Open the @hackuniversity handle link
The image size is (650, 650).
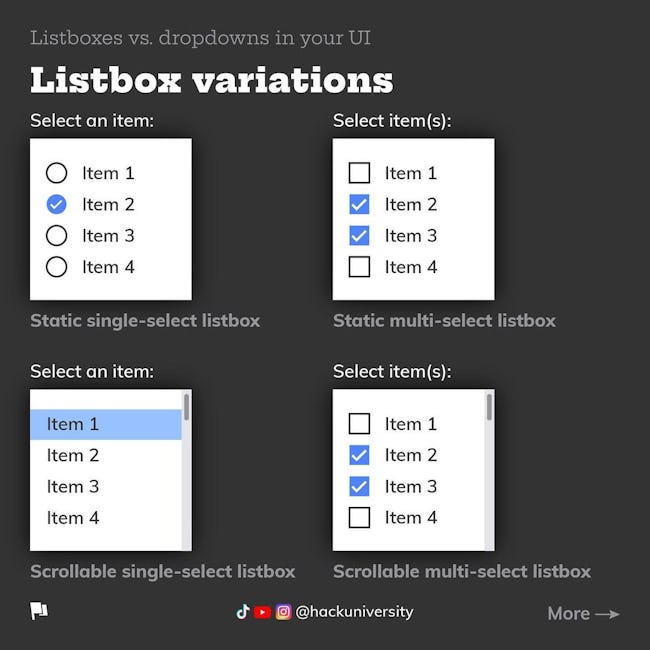pyautogui.click(x=354, y=612)
